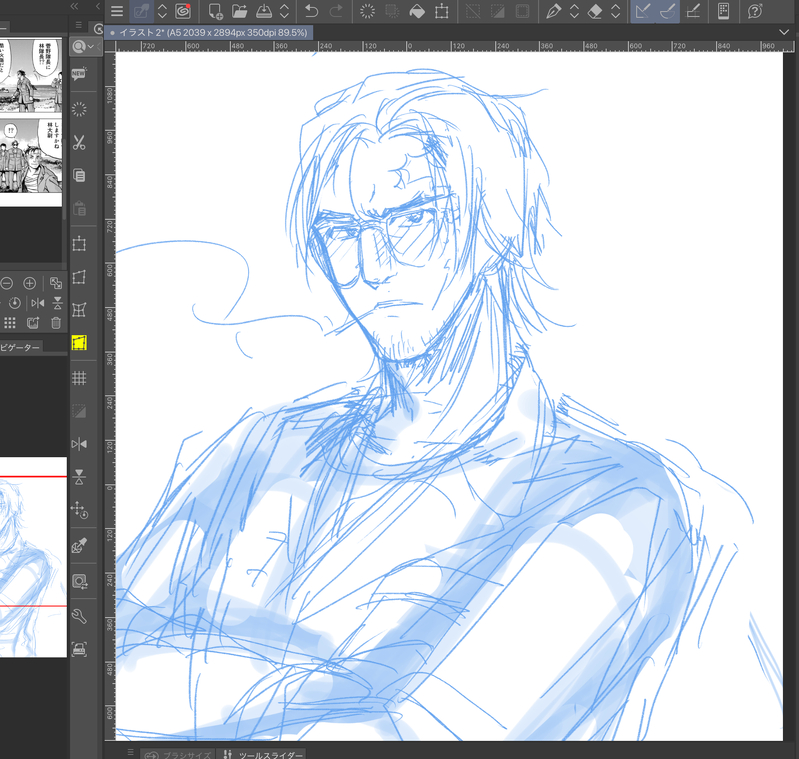Collapse panels with double left chevrons
This screenshot has width=799, height=759.
pyautogui.click(x=74, y=6)
